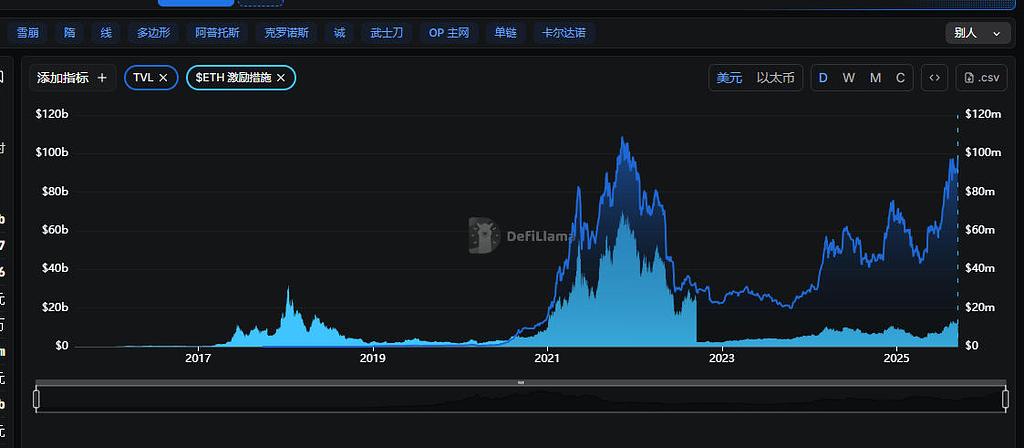Open the 雪崩 chain tab
The width and height of the screenshot is (1024, 448).
28,33
